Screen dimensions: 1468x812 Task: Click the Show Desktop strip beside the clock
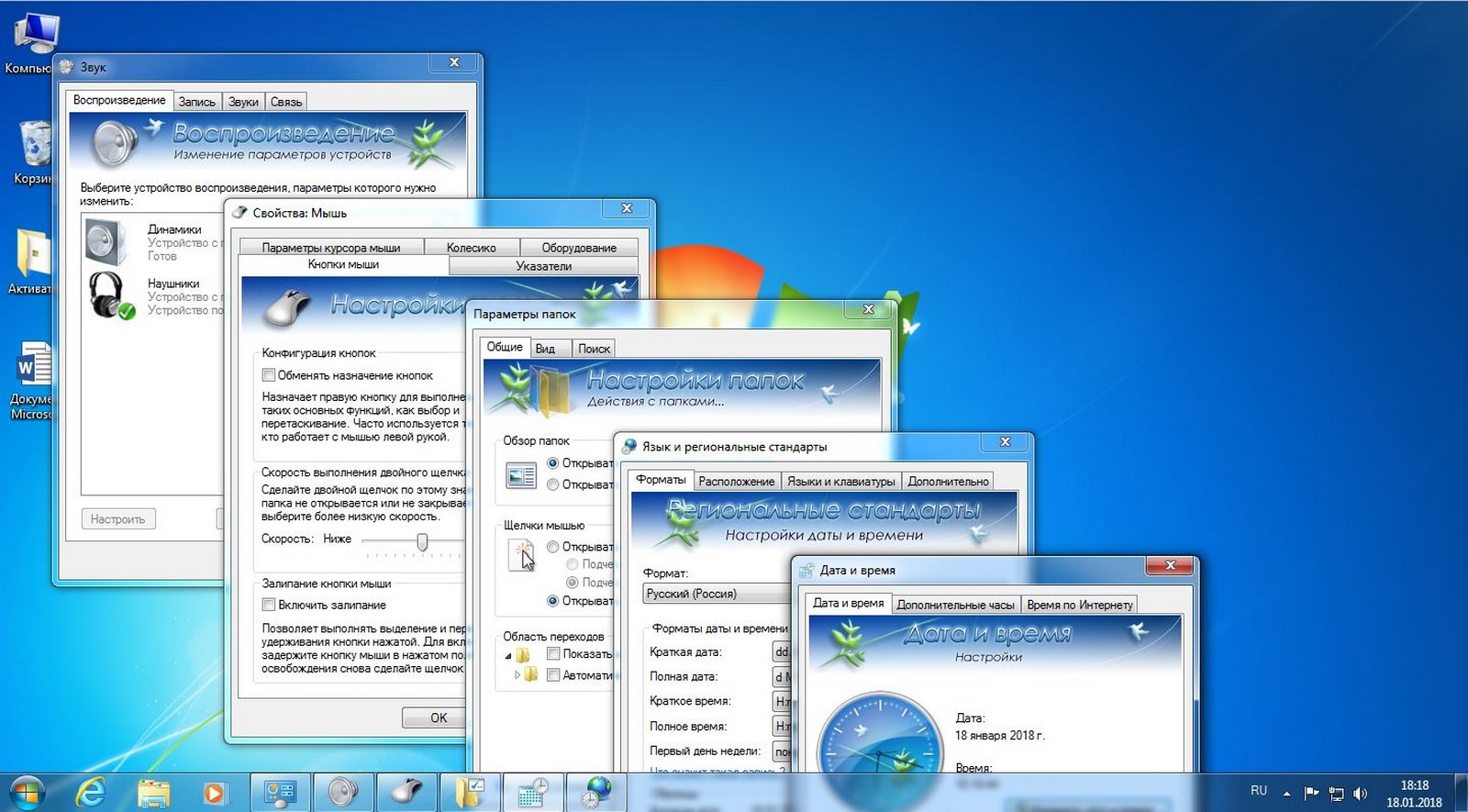point(1462,793)
